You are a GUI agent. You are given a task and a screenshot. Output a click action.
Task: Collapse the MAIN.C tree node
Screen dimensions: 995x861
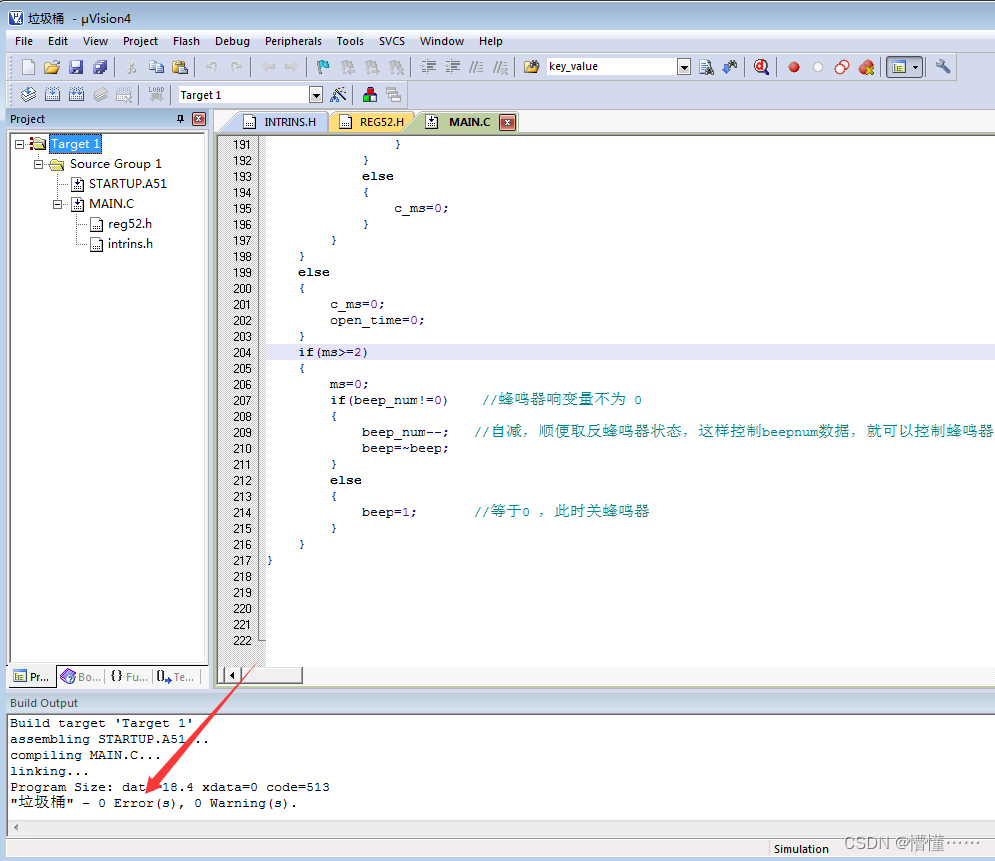(57, 204)
